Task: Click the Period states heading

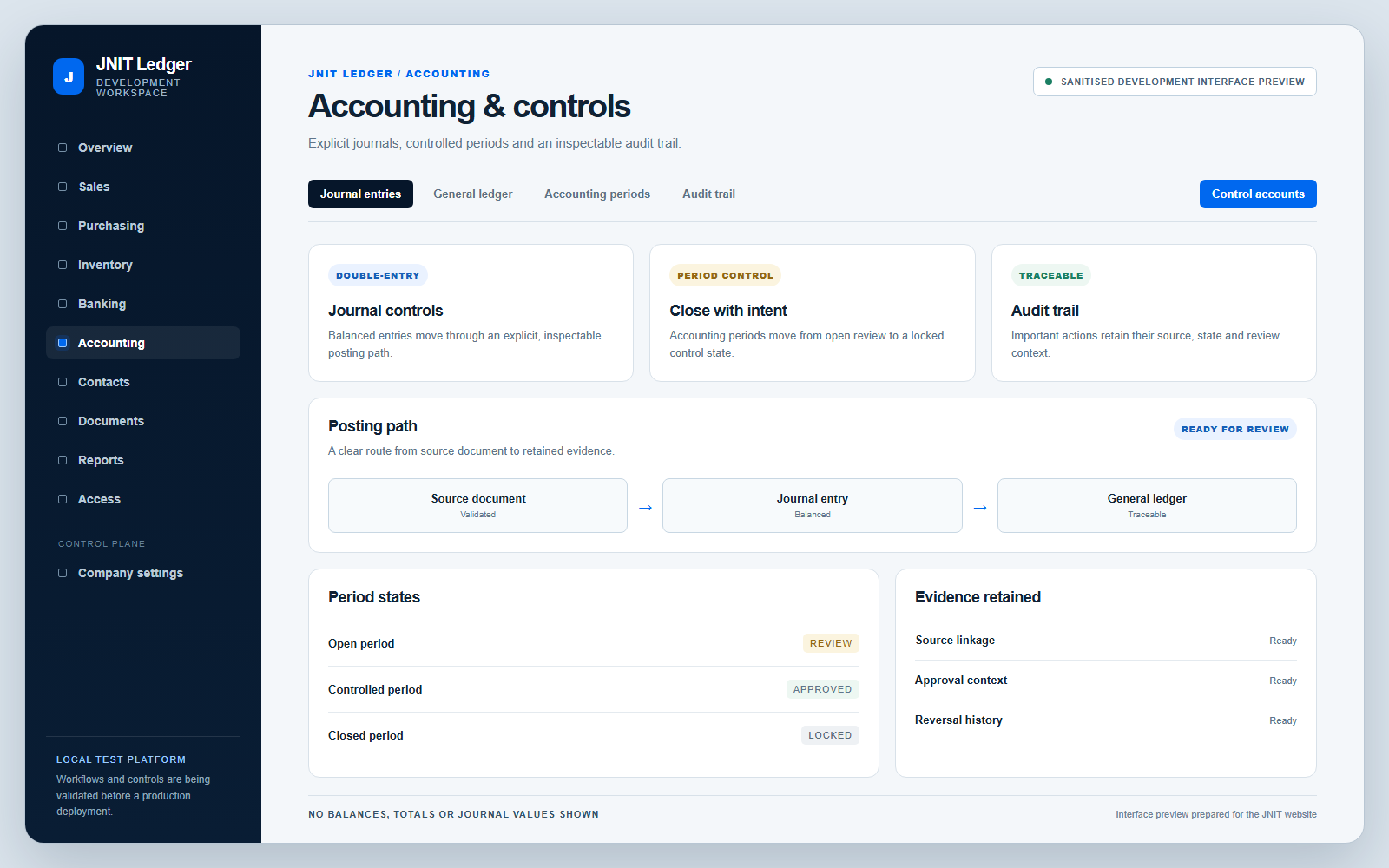Action: point(374,597)
